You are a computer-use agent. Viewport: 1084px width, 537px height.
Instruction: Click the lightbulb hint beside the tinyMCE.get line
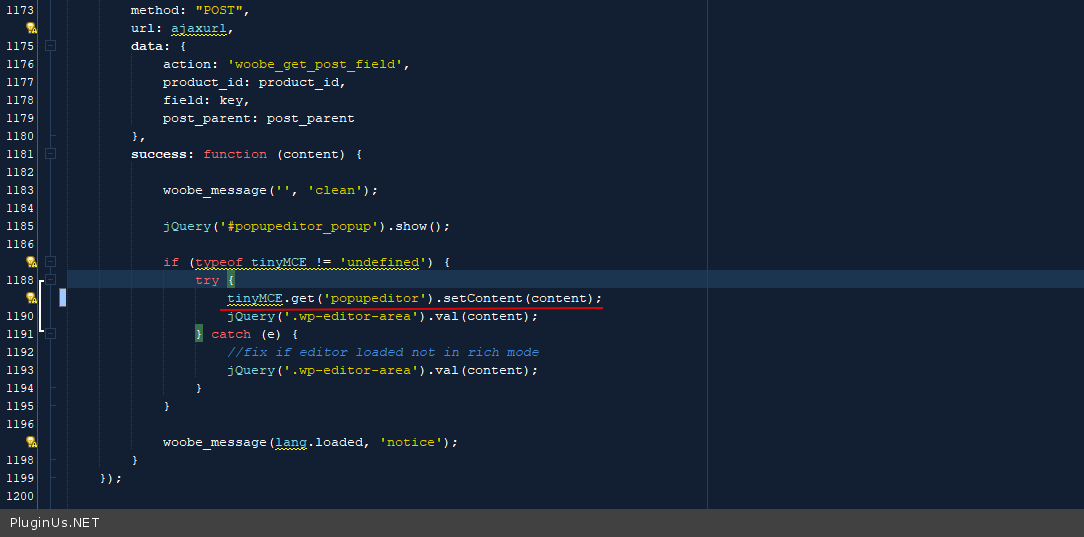pos(31,298)
